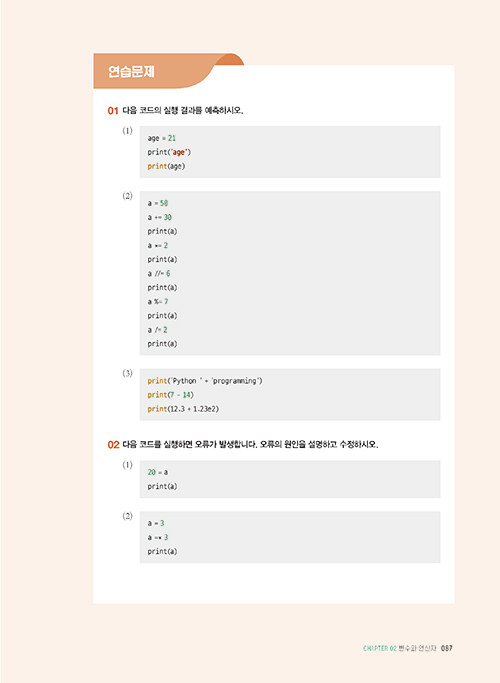
Task: Click the age = 21 code line
Action: tap(162, 138)
